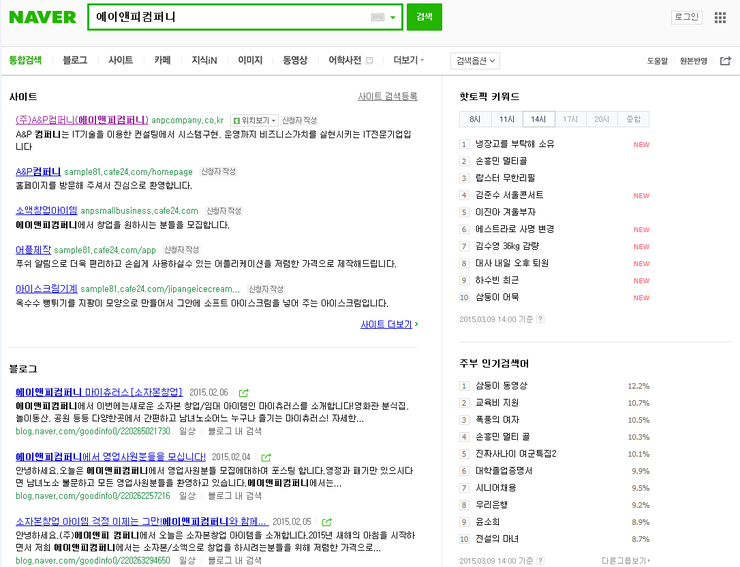Select the 동영상 tab
Viewport: 740px width, 567px height.
295,60
